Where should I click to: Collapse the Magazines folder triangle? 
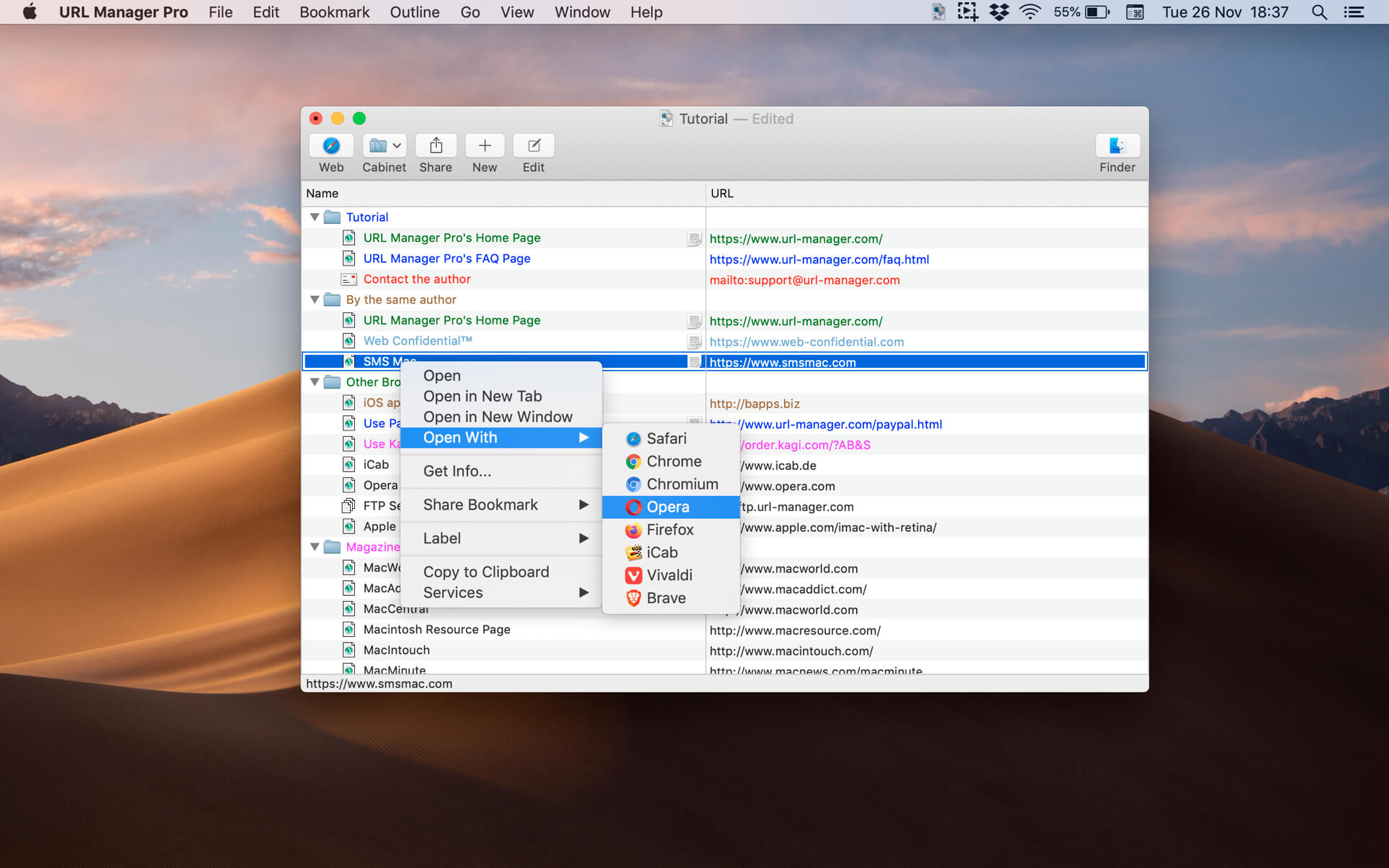pyautogui.click(x=315, y=547)
